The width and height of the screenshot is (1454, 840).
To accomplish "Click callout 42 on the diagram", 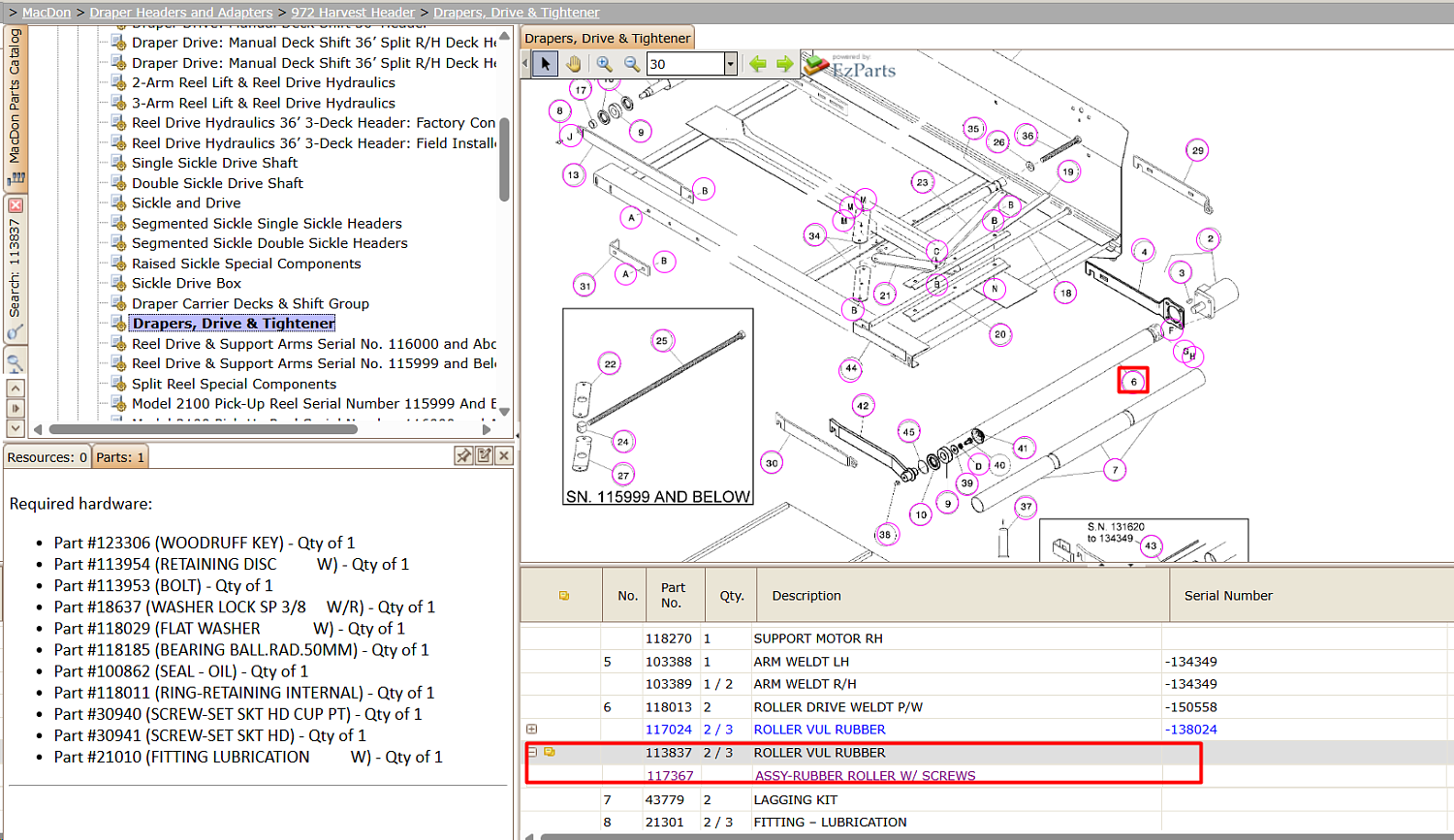I will pos(863,405).
